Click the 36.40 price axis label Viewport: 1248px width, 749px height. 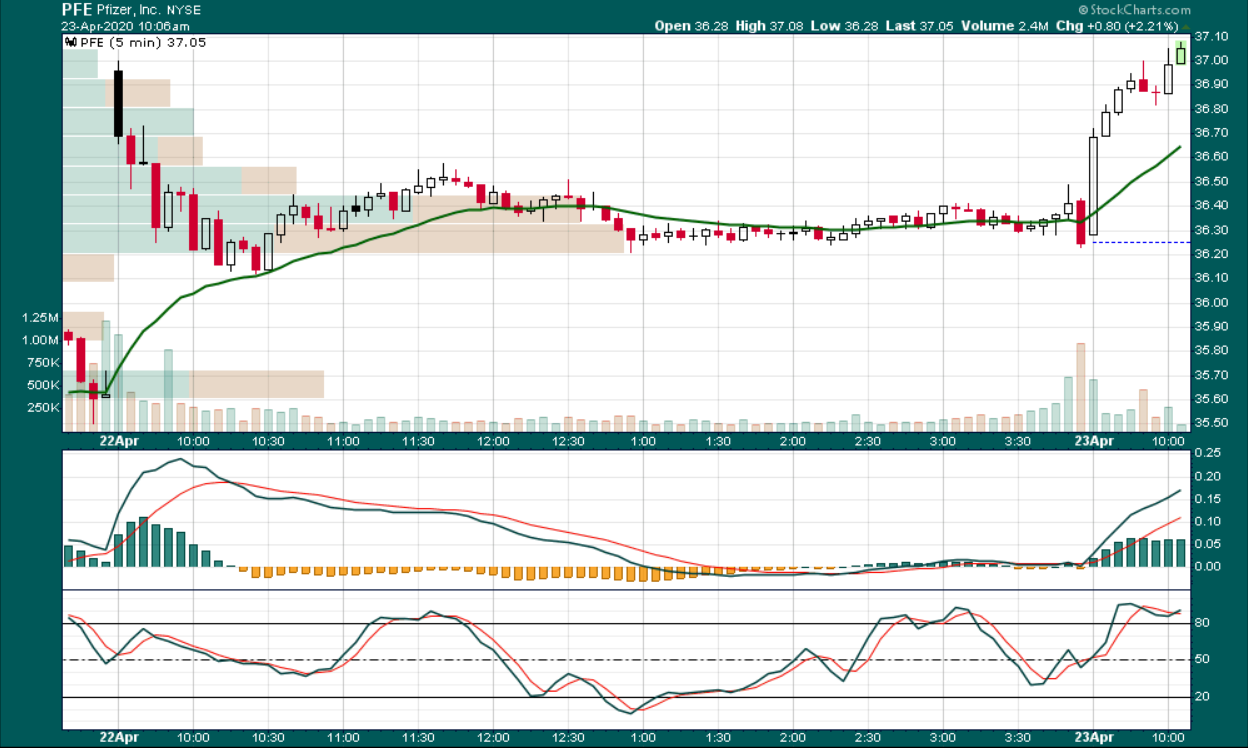pos(1211,205)
